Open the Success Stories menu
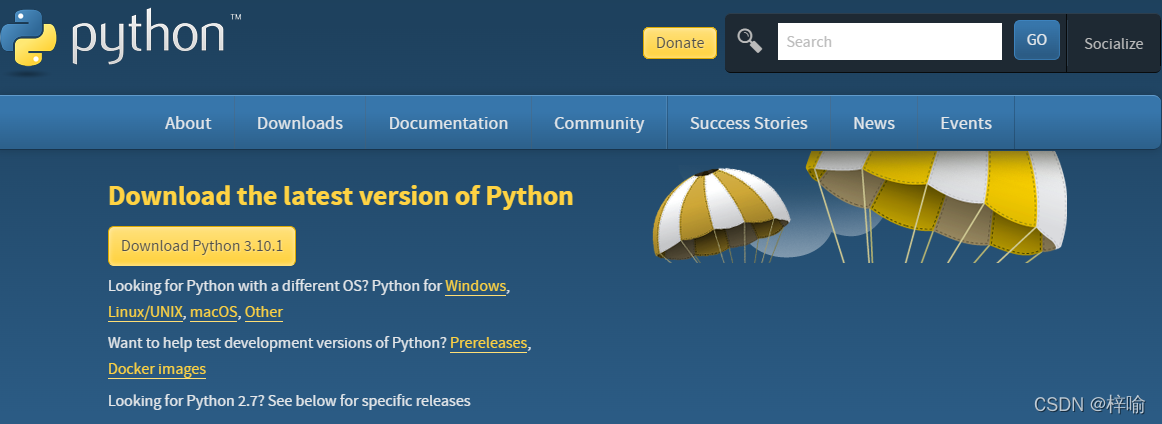Screen dimensions: 1162x424 [748, 123]
